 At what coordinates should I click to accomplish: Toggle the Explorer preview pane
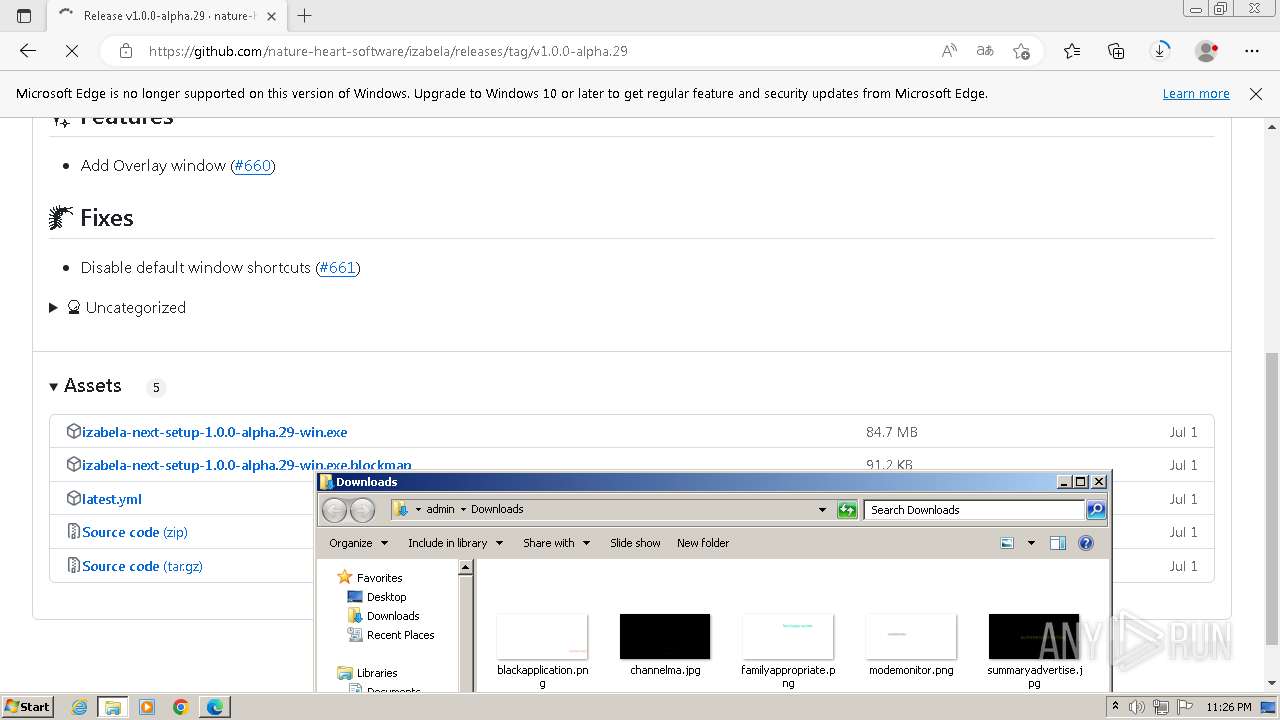point(1058,543)
